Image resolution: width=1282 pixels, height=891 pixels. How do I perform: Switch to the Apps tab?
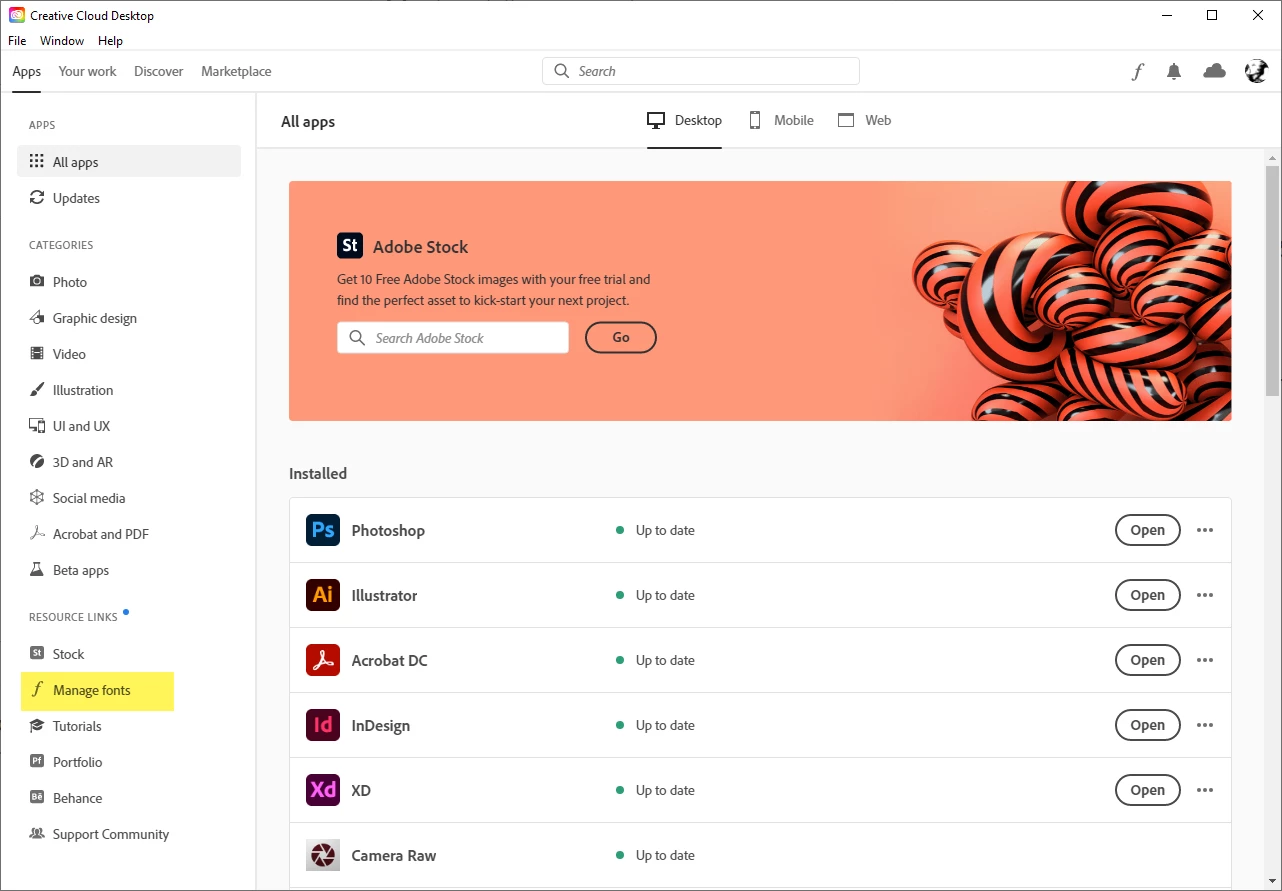point(27,71)
